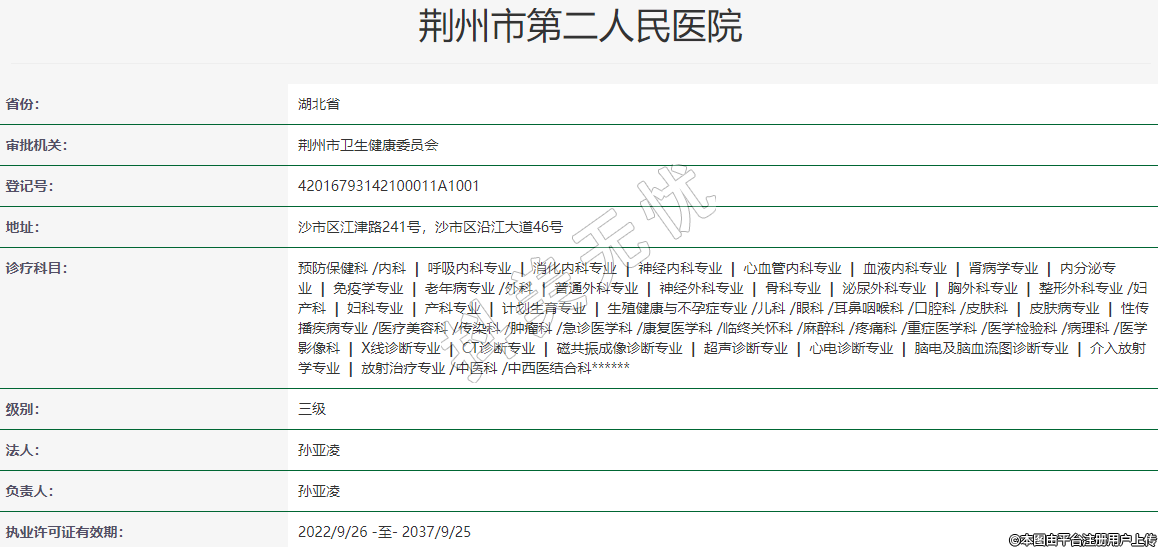
Task: Select the 法人 field label
Action: (x=23, y=450)
